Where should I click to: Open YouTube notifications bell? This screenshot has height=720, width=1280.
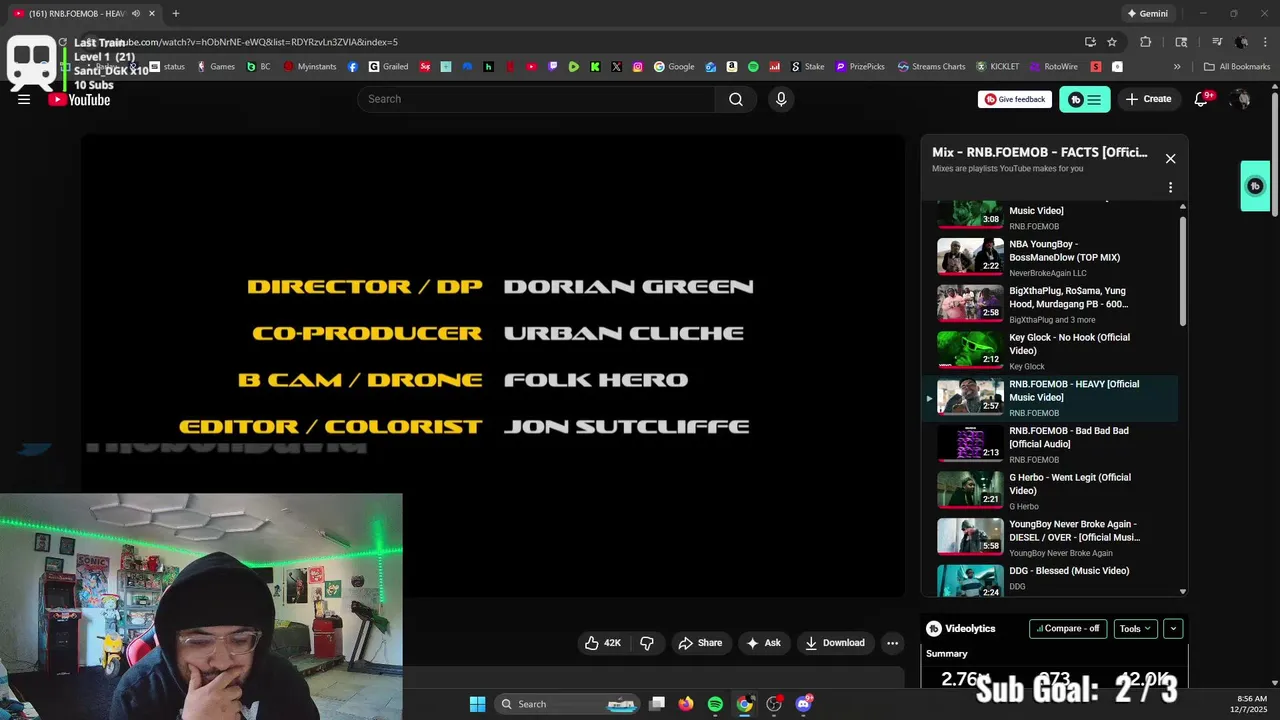click(1202, 99)
